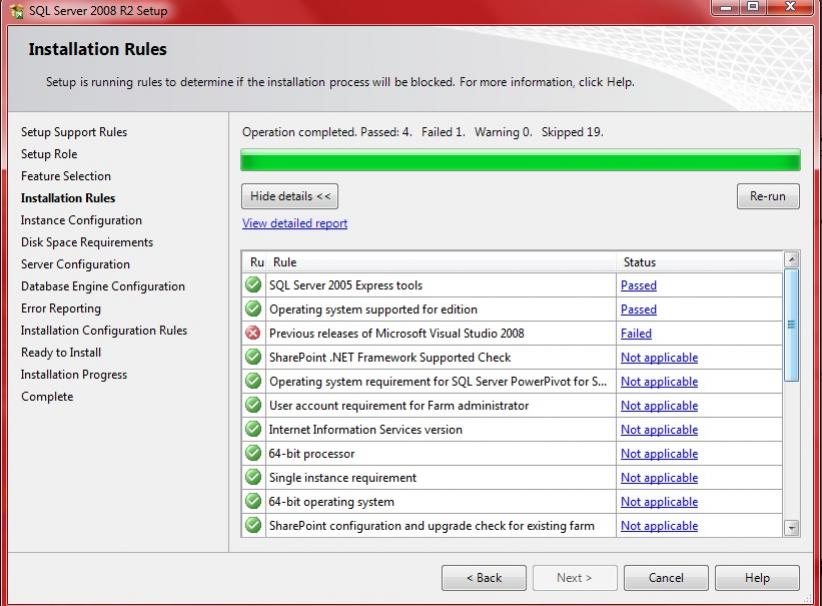Click the red failed icon for Visual Studio 2008 rule
This screenshot has height=606, width=822.
[x=253, y=333]
